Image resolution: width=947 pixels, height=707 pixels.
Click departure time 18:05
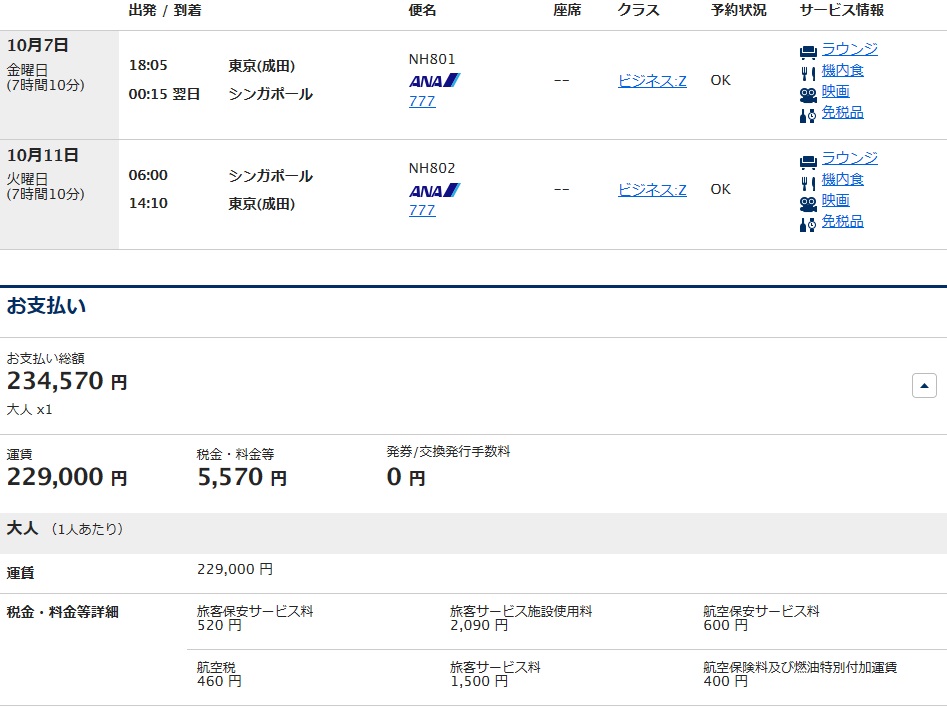148,65
